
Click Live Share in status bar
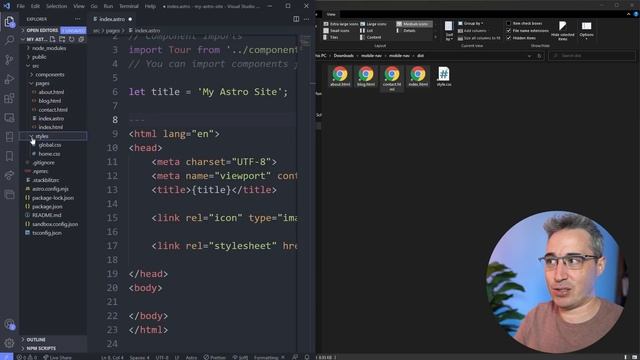coord(58,357)
